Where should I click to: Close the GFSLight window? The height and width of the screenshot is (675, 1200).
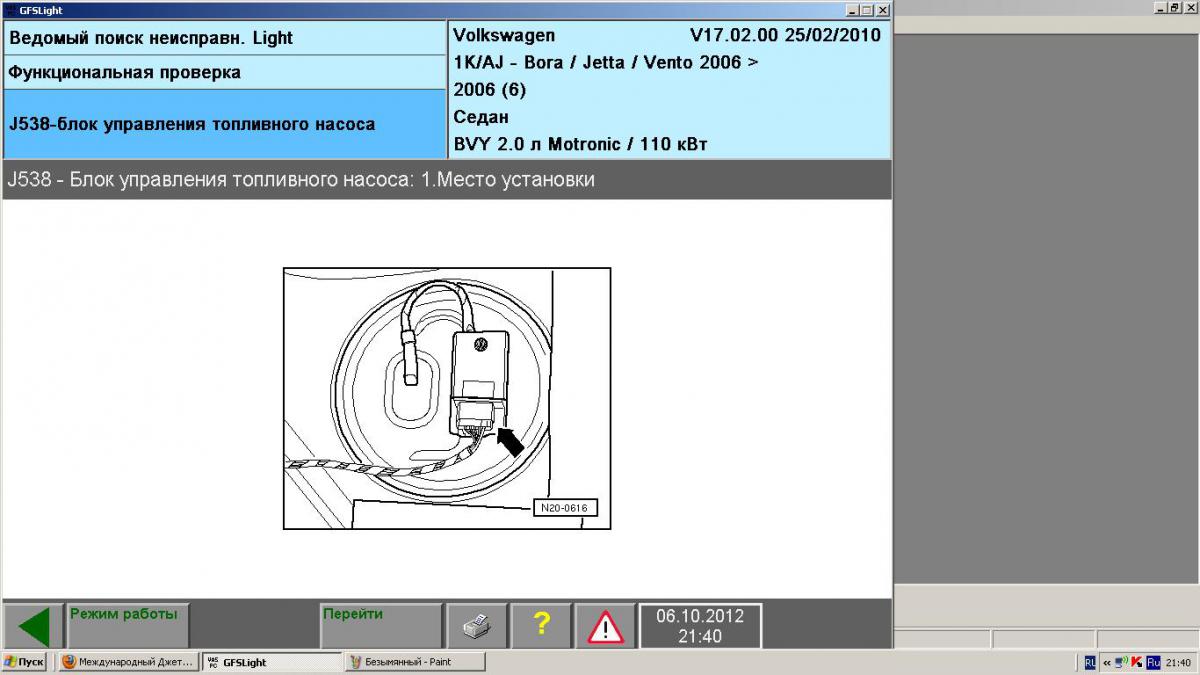[x=882, y=10]
